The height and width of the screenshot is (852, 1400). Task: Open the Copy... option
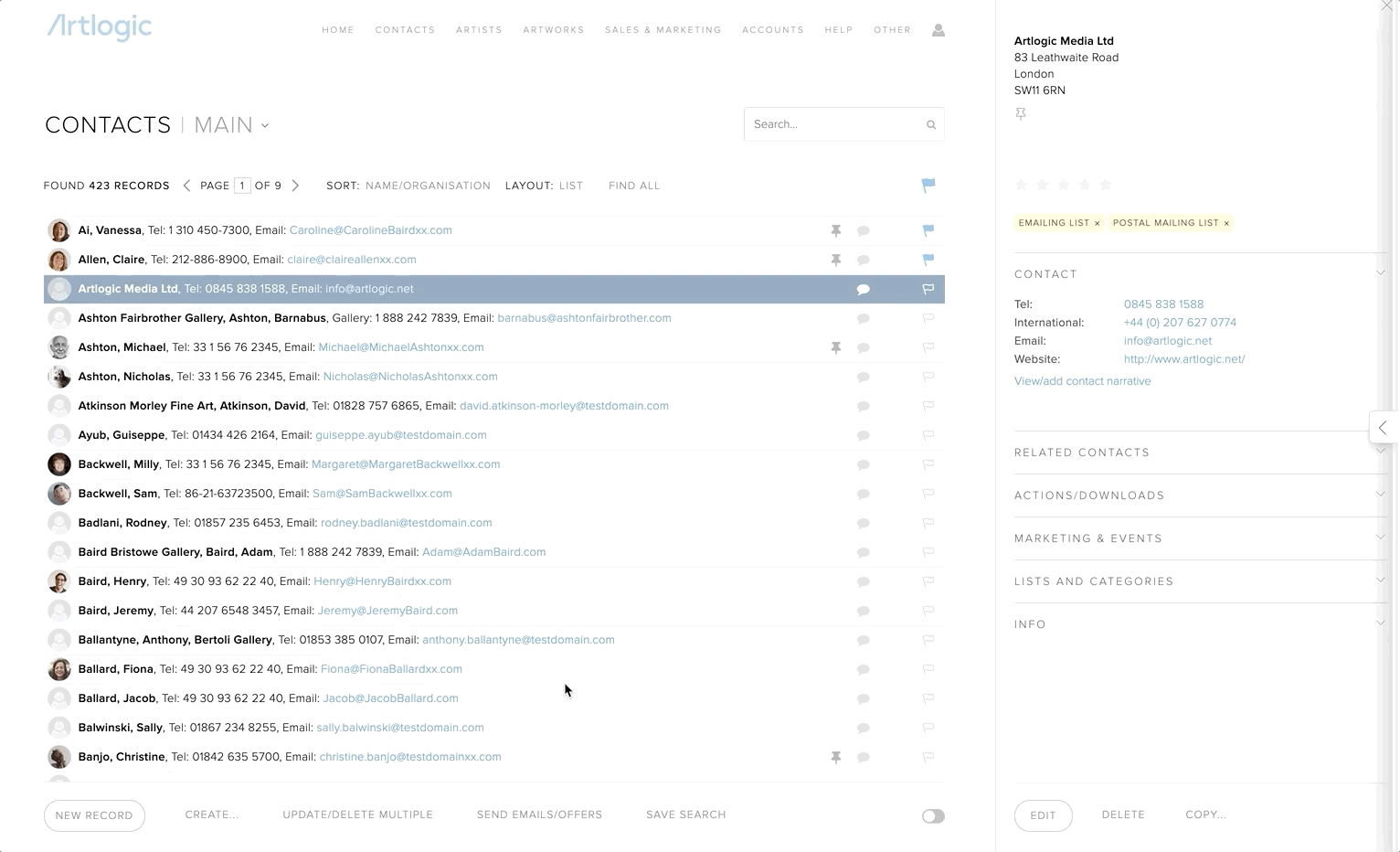(1205, 815)
